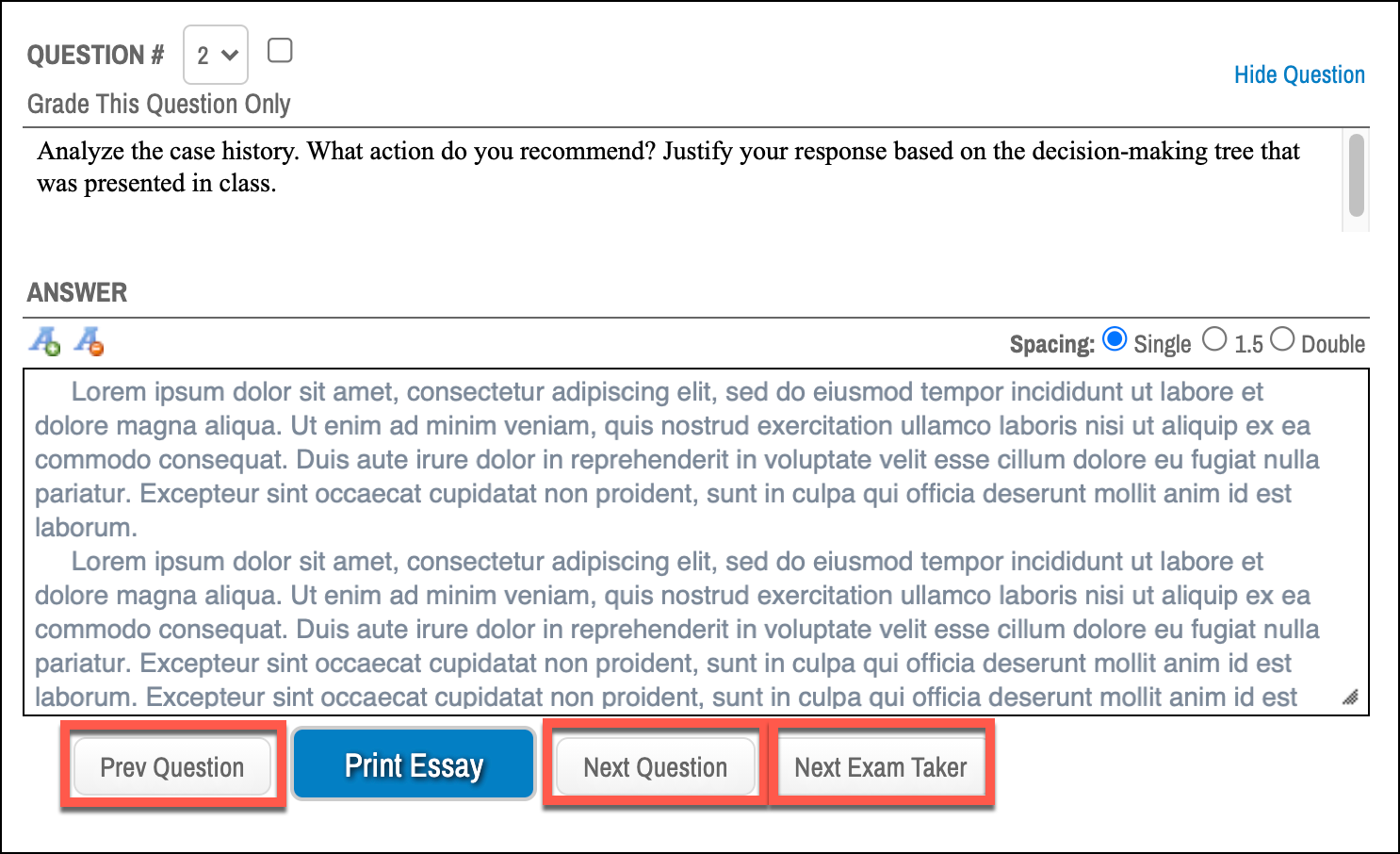1400x854 pixels.
Task: Click the QUESTION # label
Action: click(95, 55)
